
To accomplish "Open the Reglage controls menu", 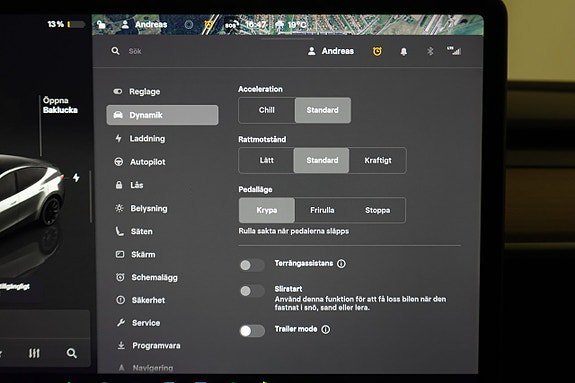I will point(137,91).
